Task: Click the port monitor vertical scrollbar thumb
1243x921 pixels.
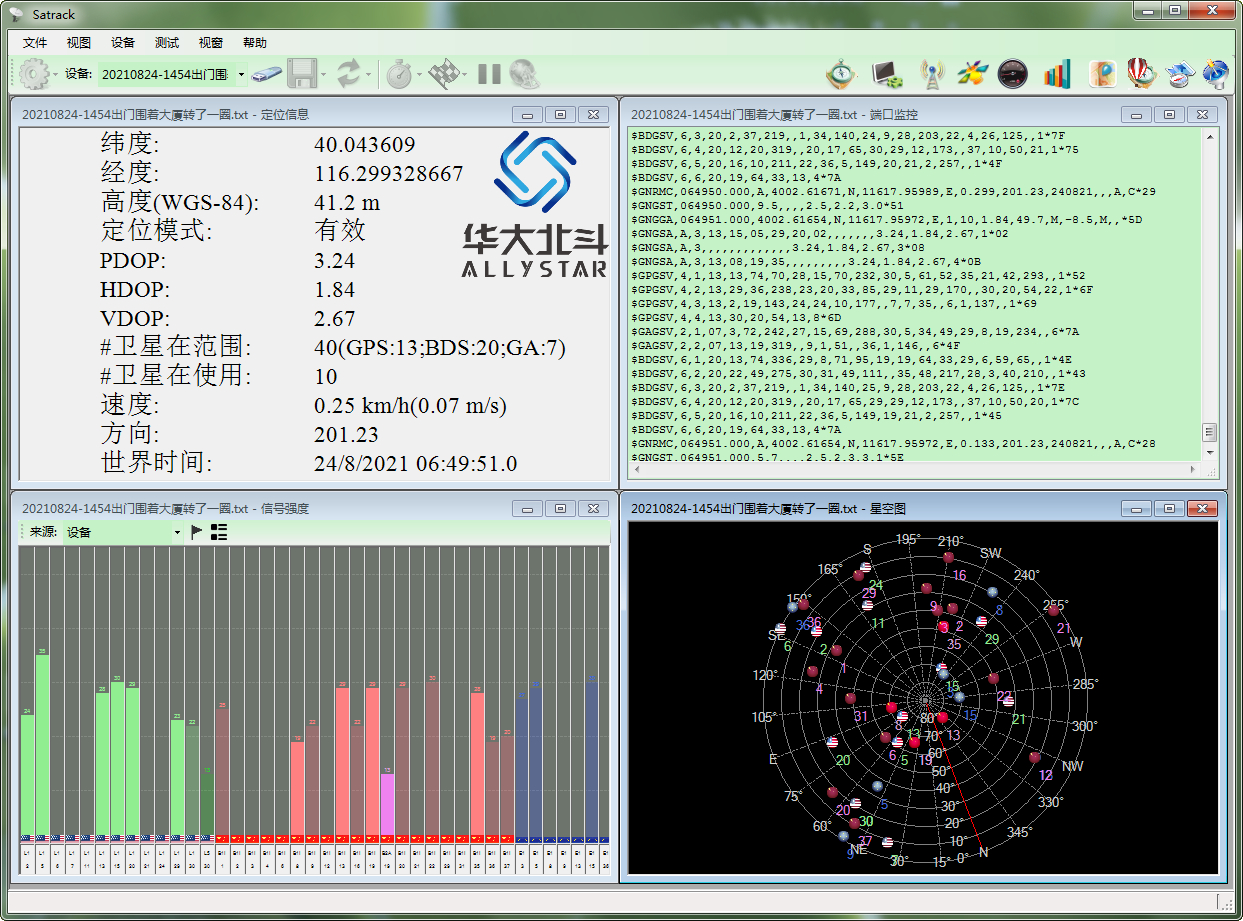Action: coord(1209,432)
